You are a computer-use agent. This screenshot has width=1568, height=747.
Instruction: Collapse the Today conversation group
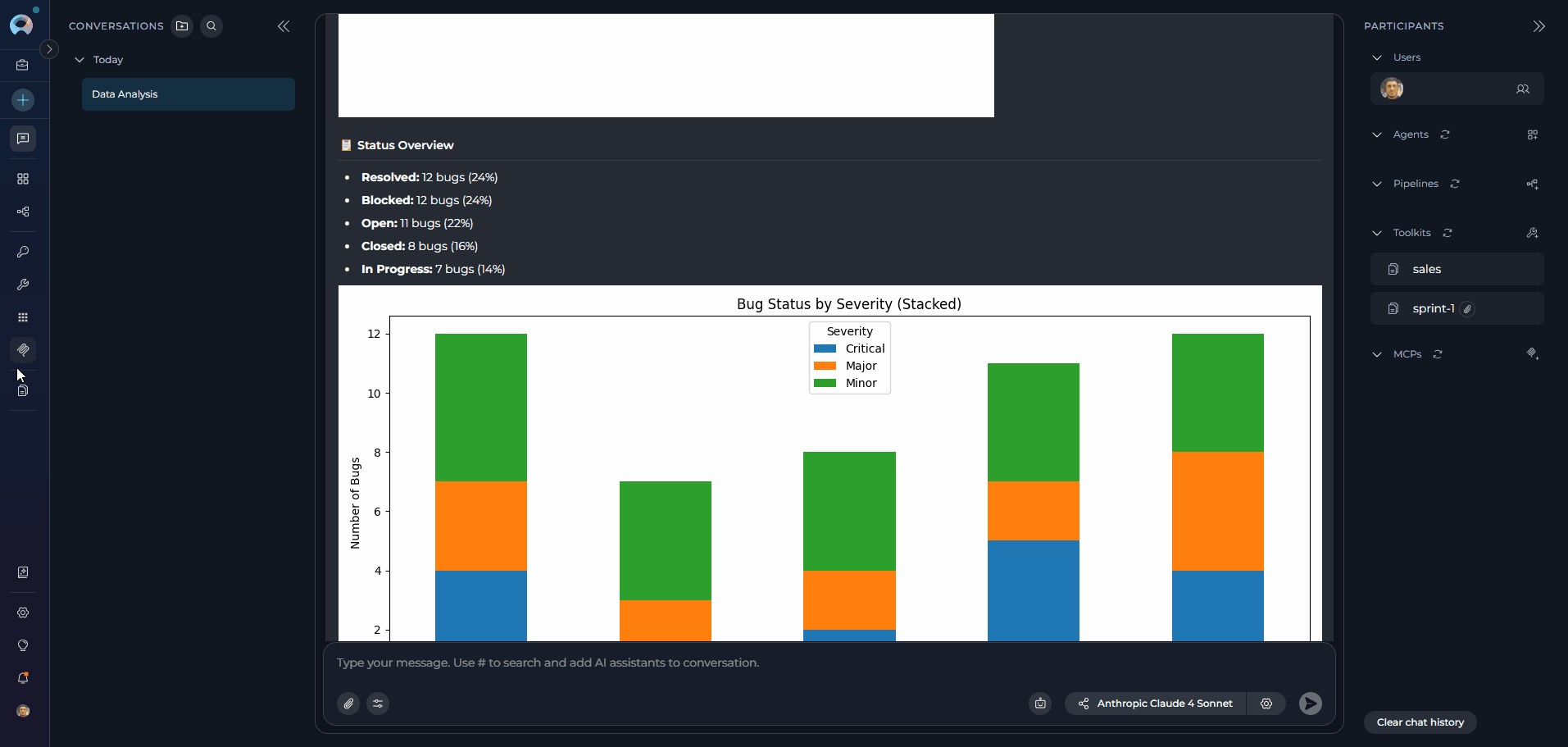click(79, 59)
